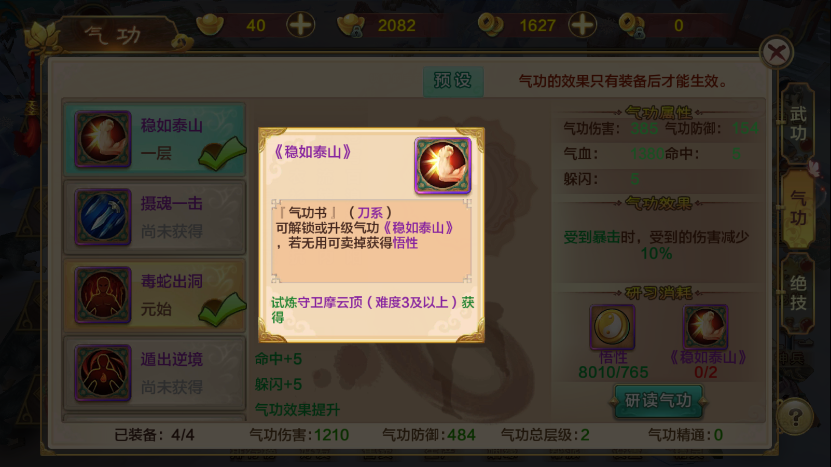Click the 毒蛇出洞 skill icon
This screenshot has height=467, width=831.
(103, 295)
